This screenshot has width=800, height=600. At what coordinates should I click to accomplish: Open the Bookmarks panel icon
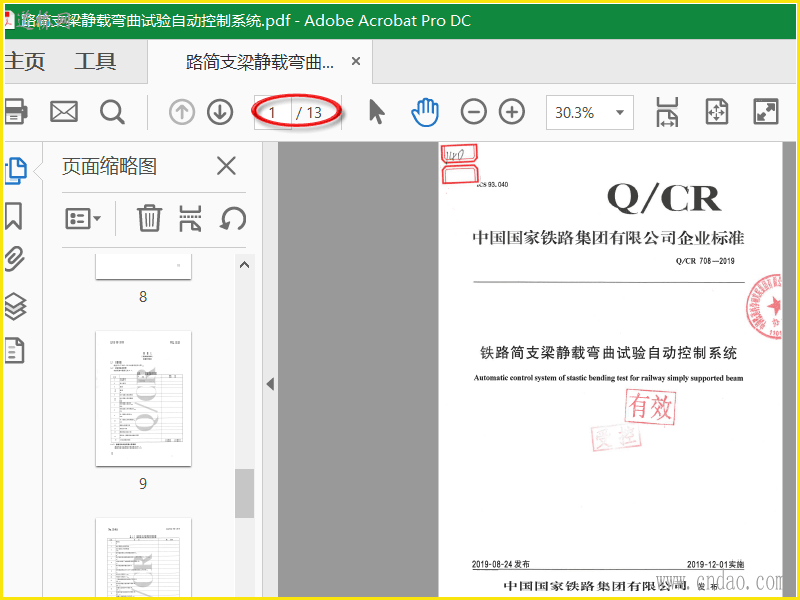tap(14, 216)
